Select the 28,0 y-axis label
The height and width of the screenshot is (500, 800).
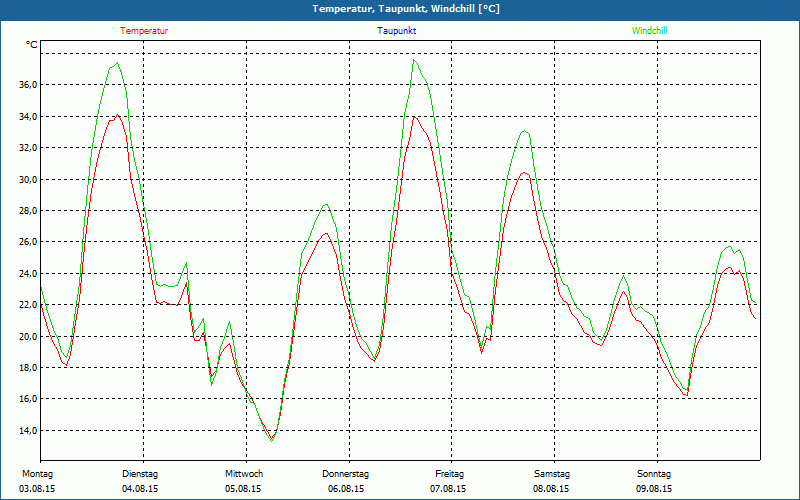(x=28, y=211)
